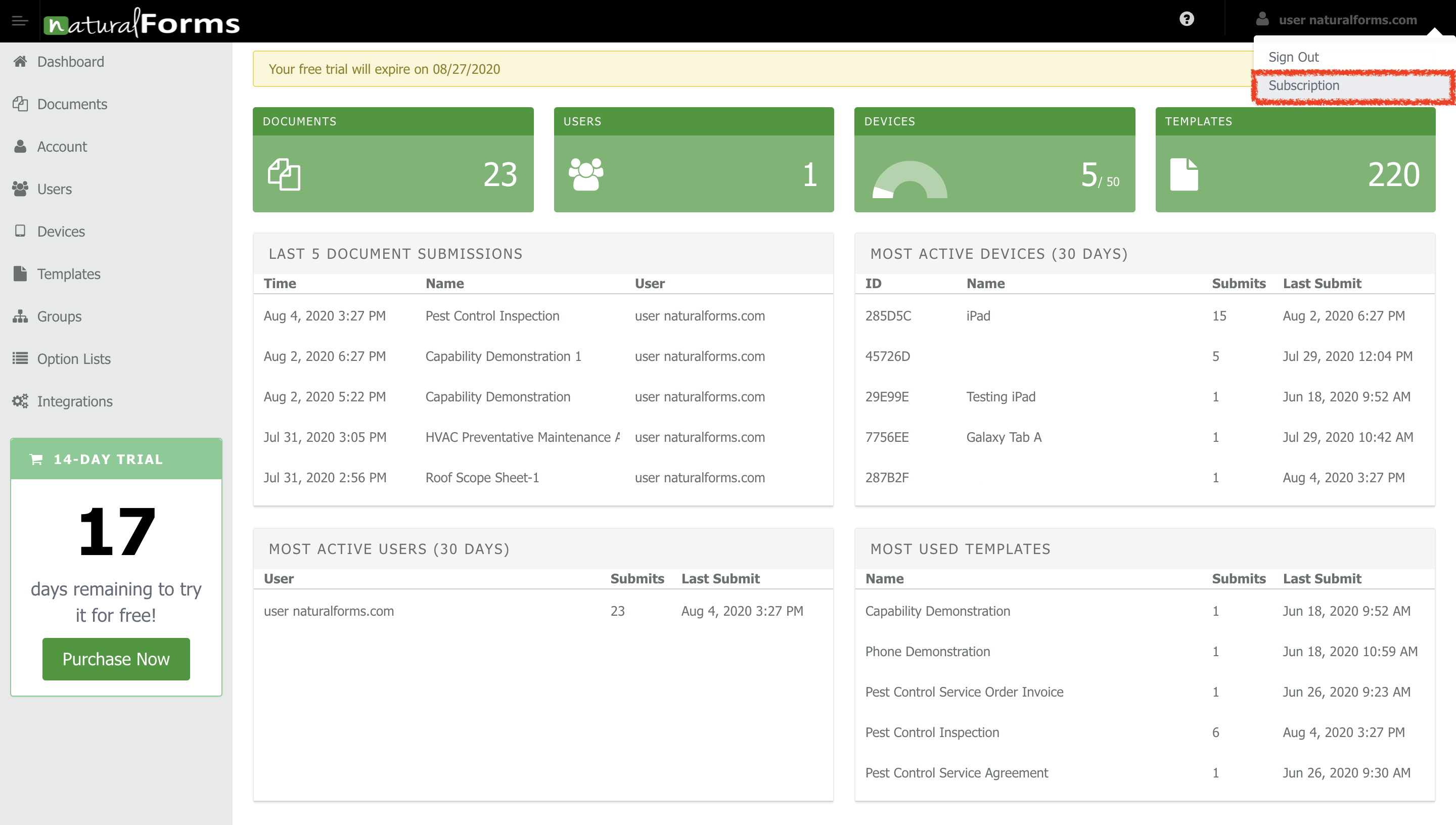The height and width of the screenshot is (825, 1456).
Task: Click the Option Lists icon
Action: 20,358
